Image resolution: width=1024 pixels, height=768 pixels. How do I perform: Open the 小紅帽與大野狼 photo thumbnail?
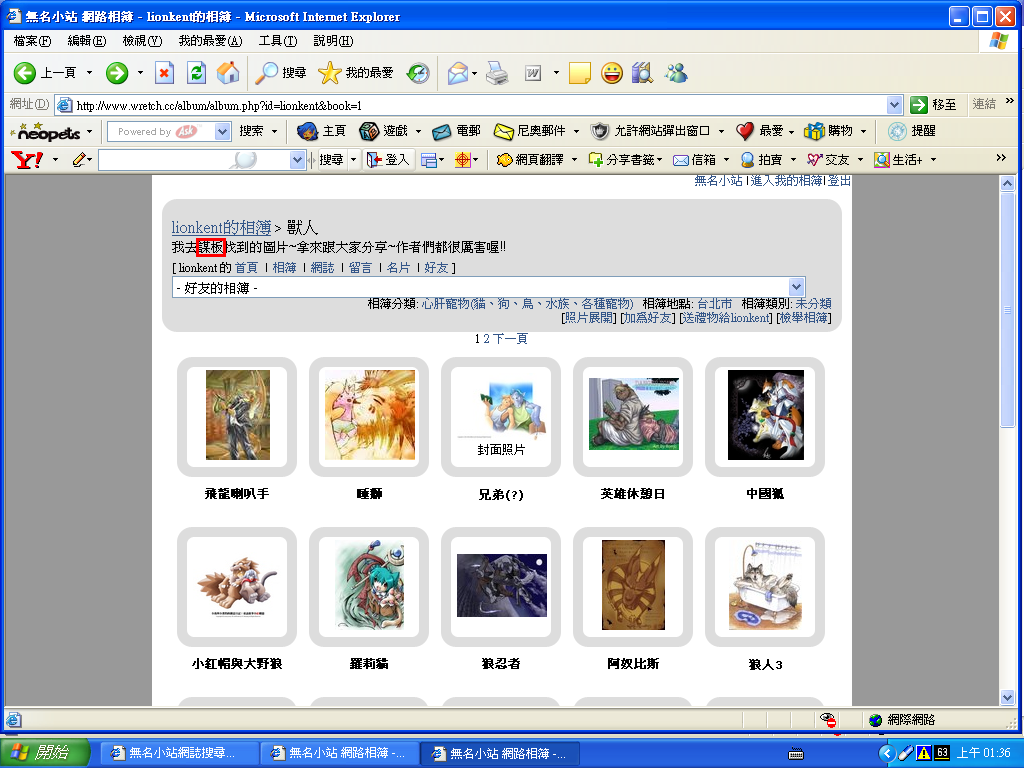[x=237, y=585]
